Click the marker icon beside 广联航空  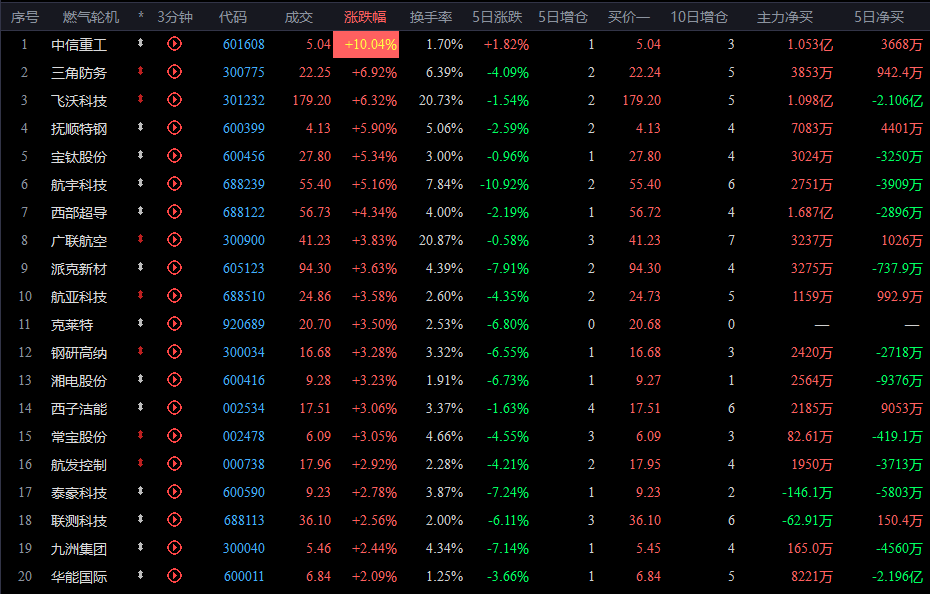coord(141,240)
